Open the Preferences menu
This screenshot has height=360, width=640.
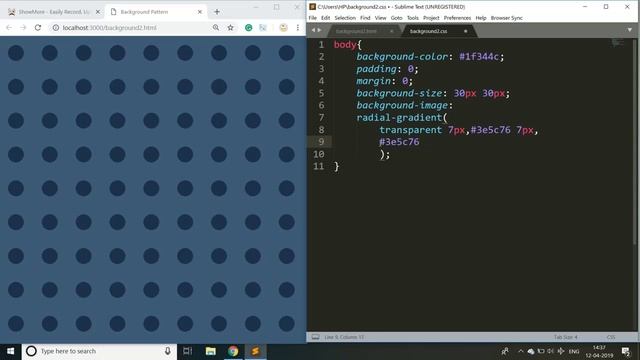point(457,18)
